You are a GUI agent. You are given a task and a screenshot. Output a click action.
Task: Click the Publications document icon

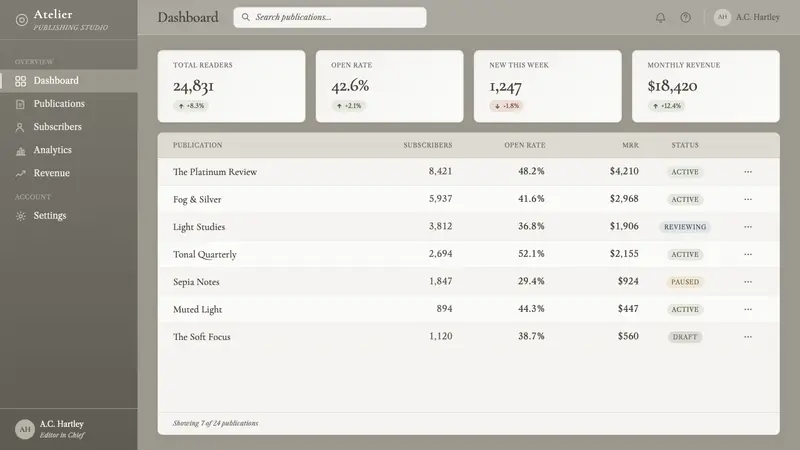20,104
